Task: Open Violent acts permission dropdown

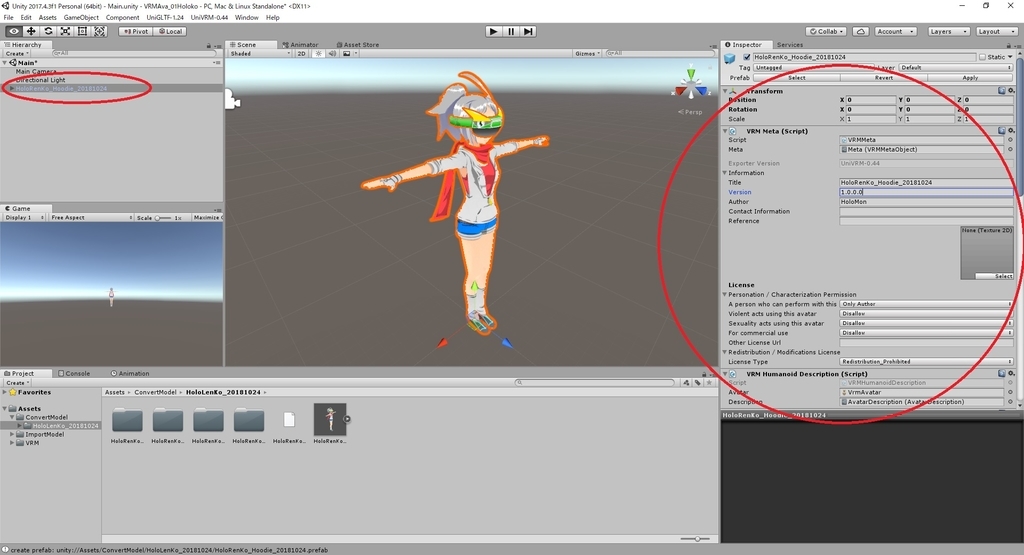Action: 926,314
